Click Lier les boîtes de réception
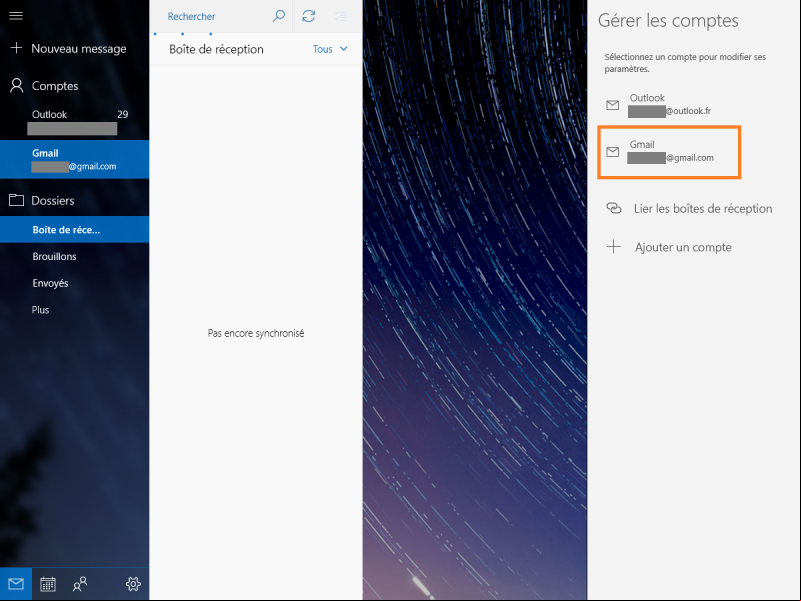 [703, 209]
